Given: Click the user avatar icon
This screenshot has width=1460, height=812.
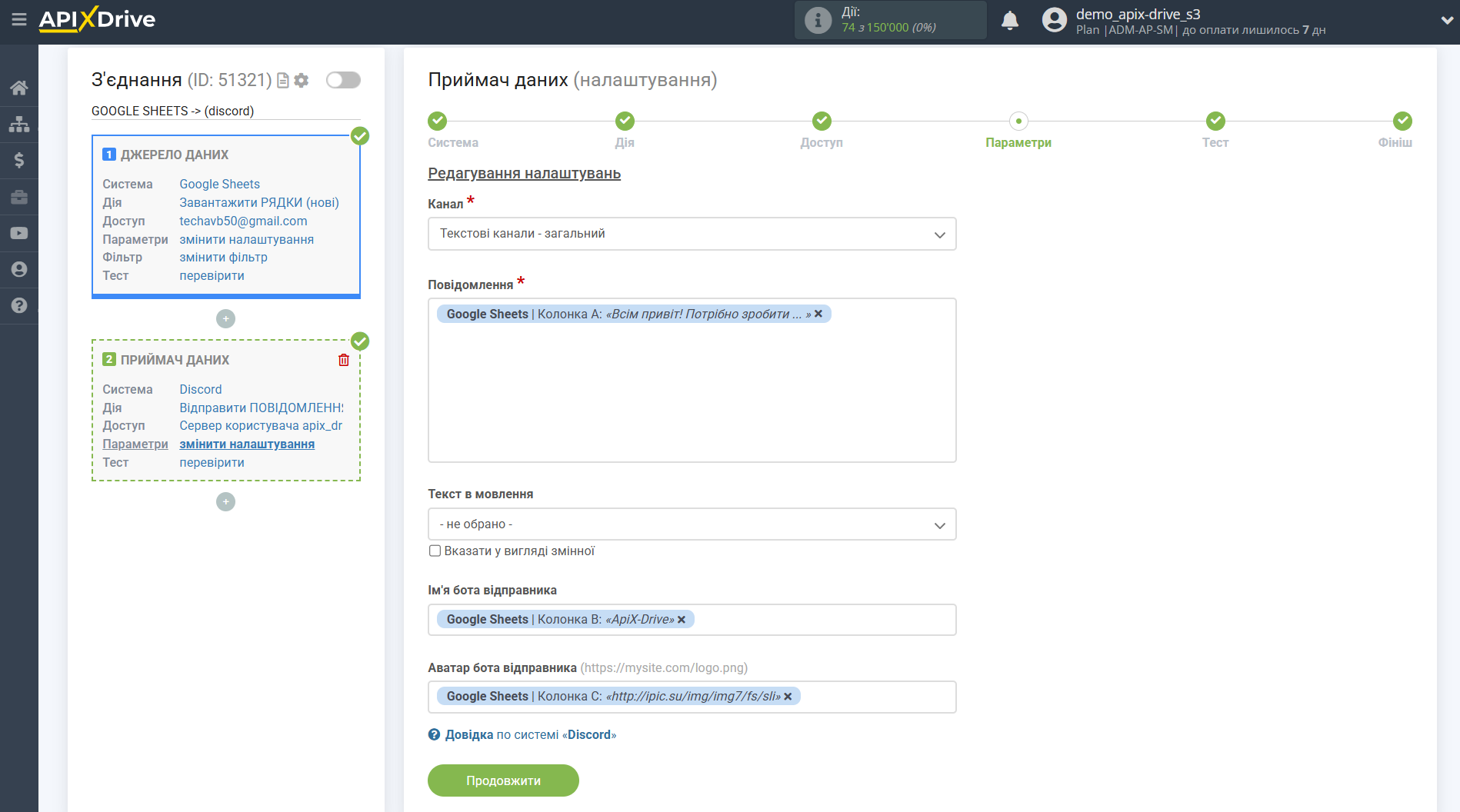Looking at the screenshot, I should click(1054, 20).
